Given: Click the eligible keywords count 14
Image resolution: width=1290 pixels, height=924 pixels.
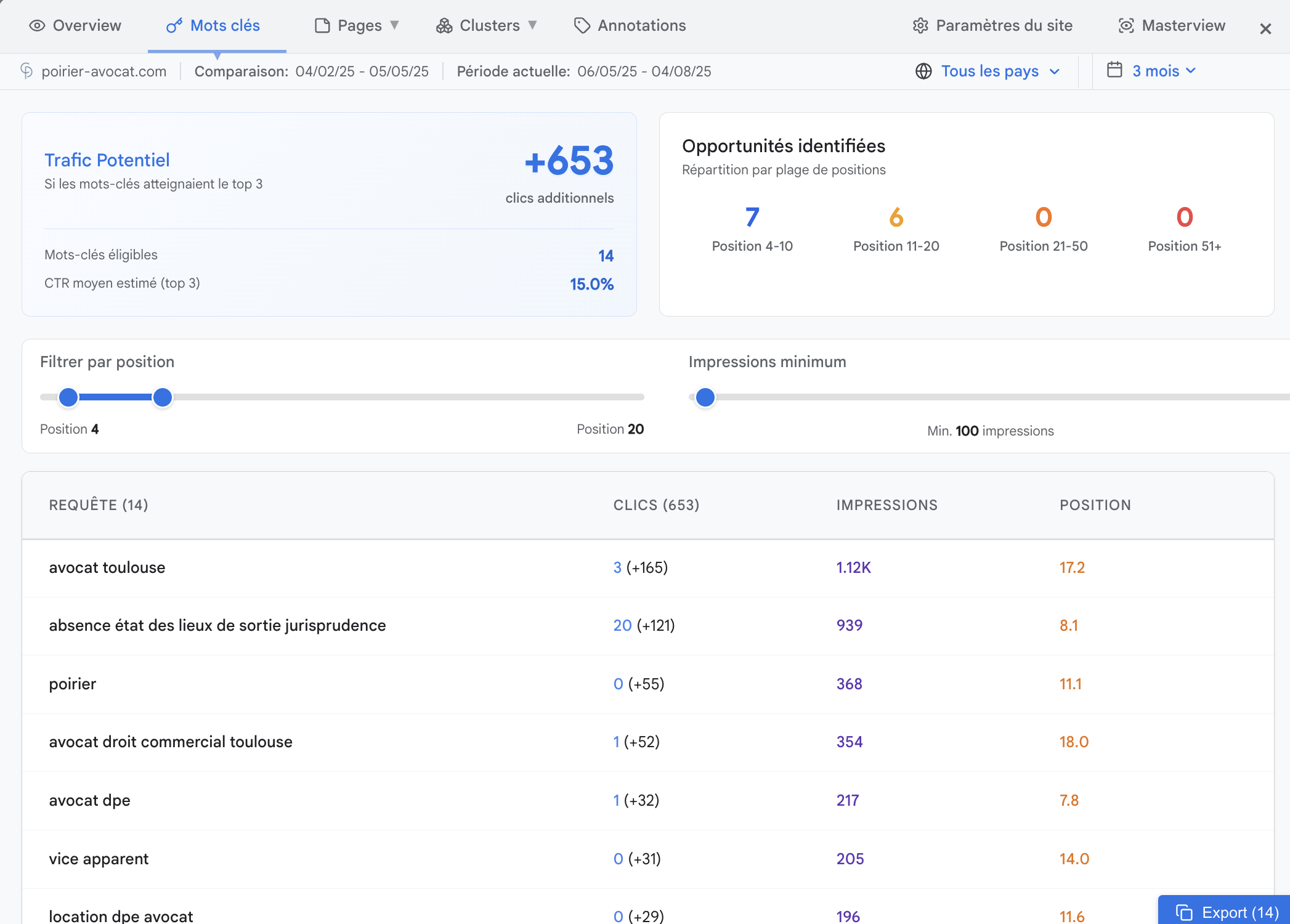Looking at the screenshot, I should [606, 256].
